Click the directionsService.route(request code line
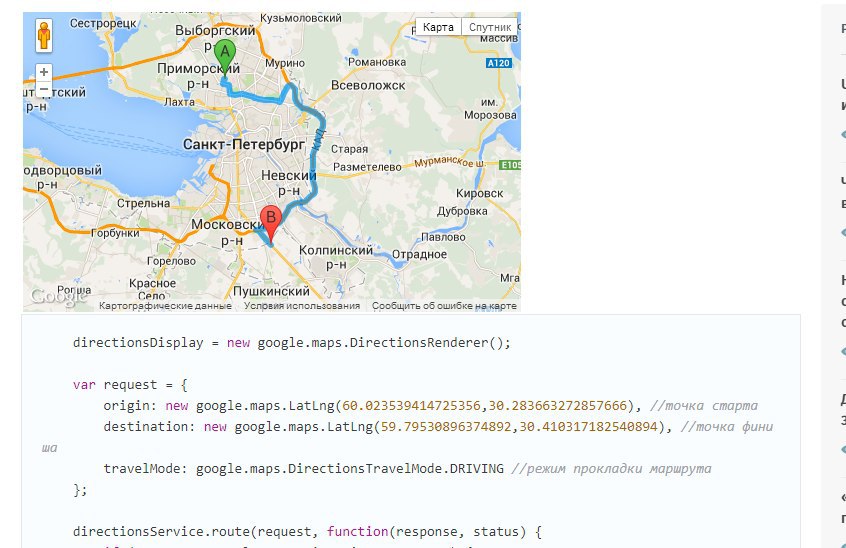 pyautogui.click(x=308, y=532)
